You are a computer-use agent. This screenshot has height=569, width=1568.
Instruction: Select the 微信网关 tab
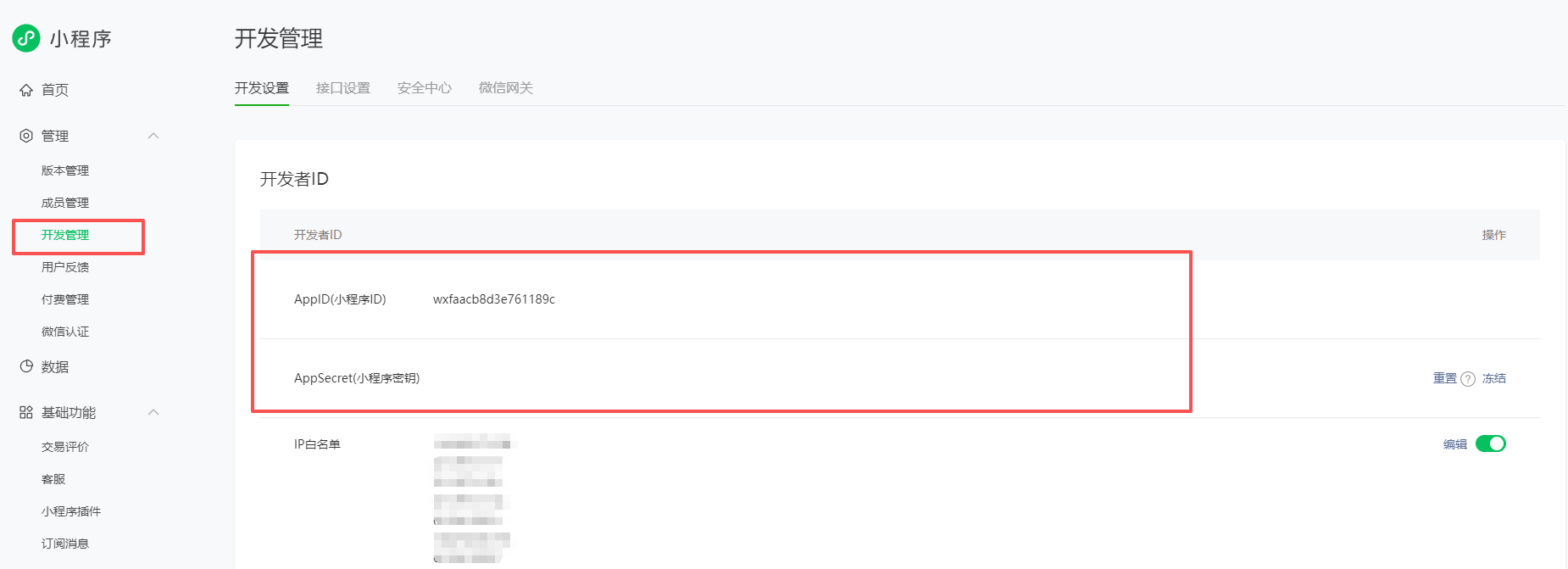pyautogui.click(x=505, y=88)
